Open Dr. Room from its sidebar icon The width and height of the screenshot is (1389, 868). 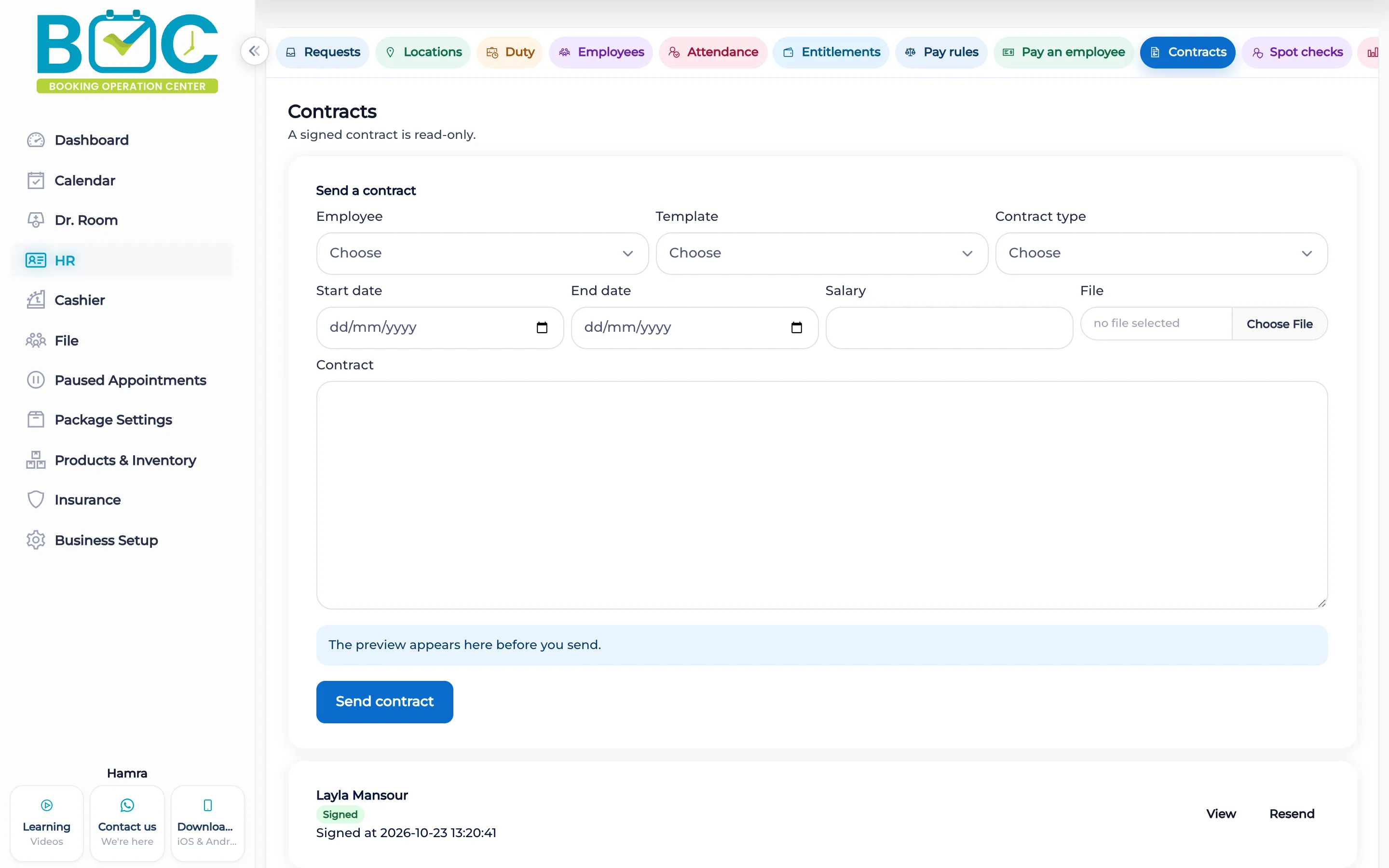[36, 220]
